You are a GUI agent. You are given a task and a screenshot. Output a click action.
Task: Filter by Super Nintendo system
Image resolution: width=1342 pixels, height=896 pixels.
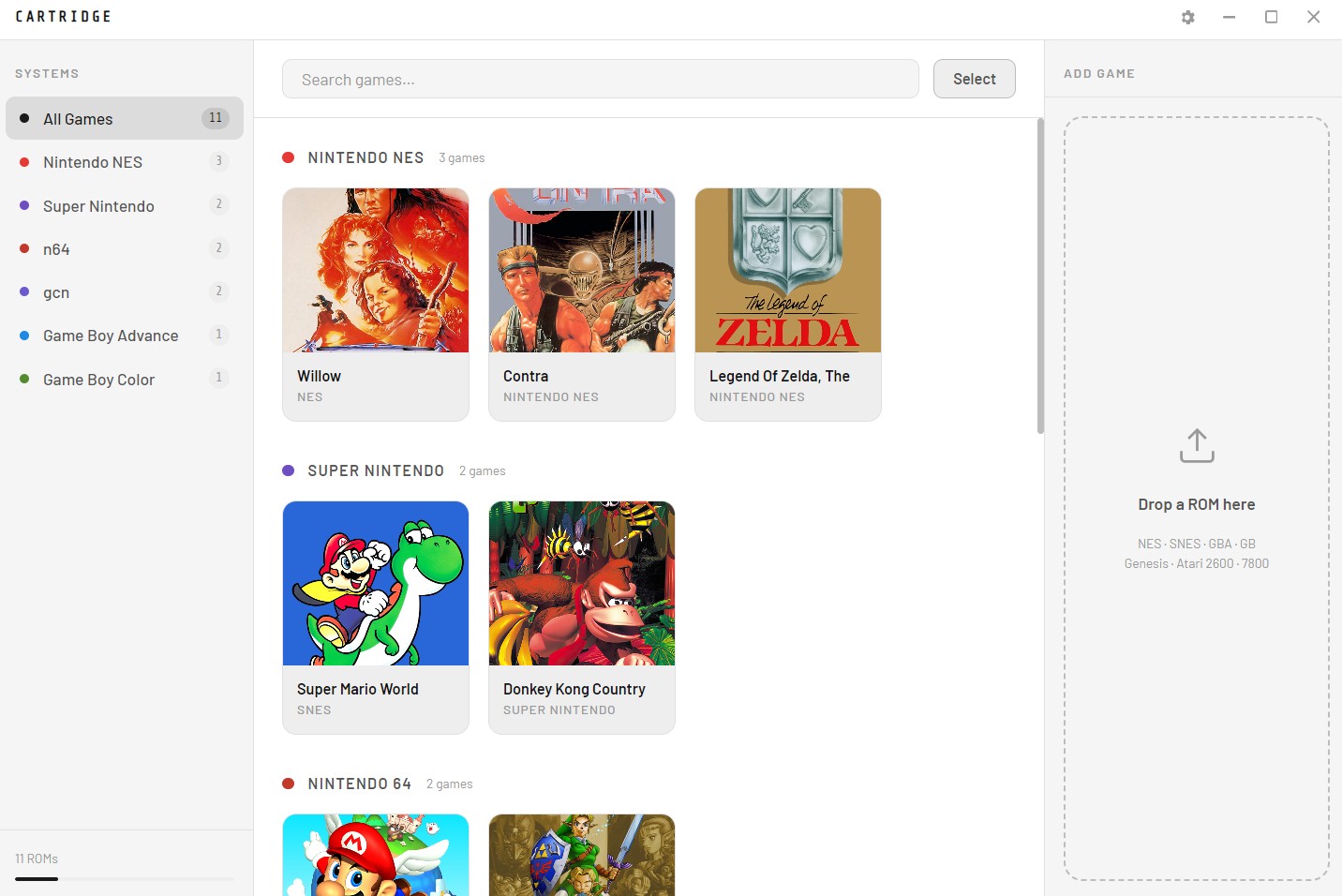125,205
